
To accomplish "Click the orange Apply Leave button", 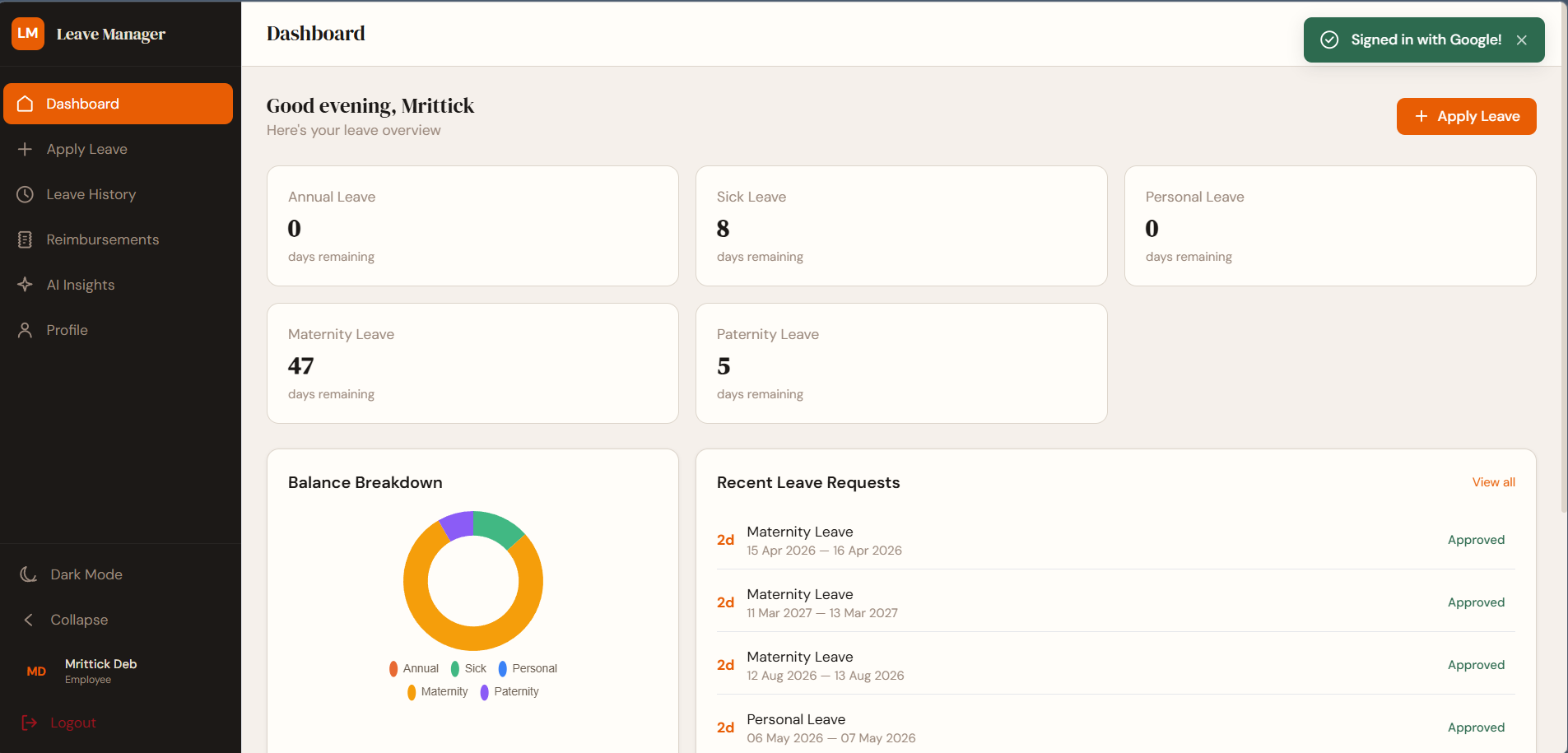I will click(x=1466, y=116).
